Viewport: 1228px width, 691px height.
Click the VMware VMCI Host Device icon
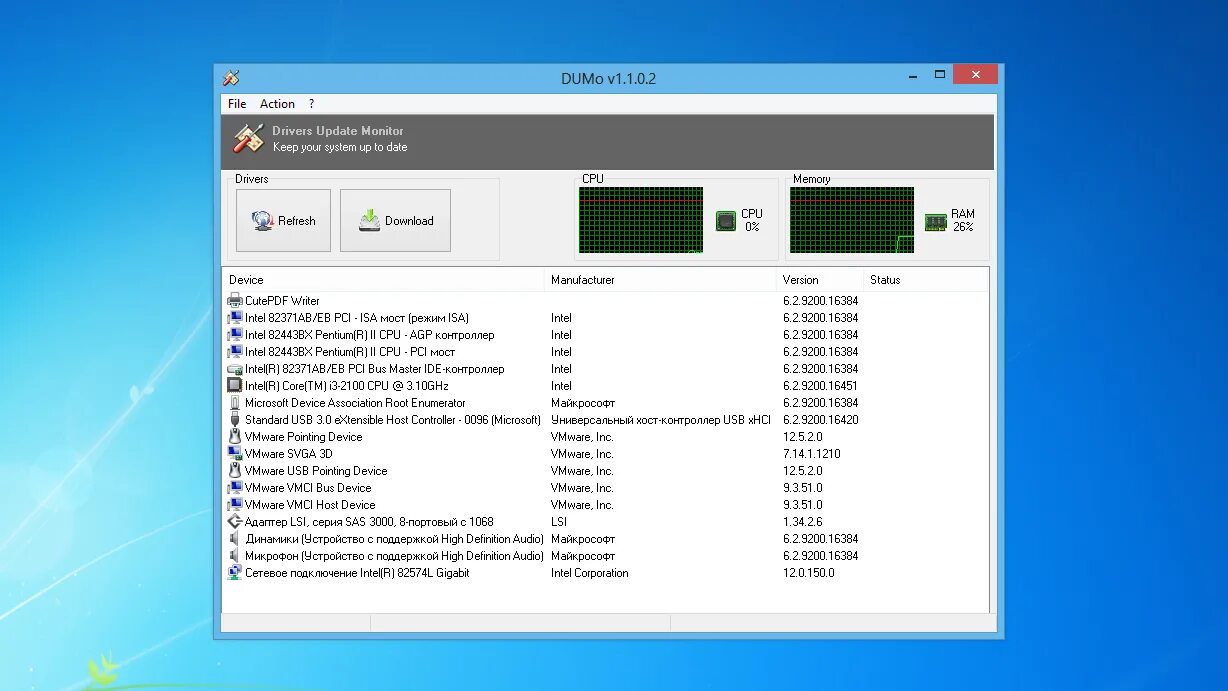click(235, 505)
